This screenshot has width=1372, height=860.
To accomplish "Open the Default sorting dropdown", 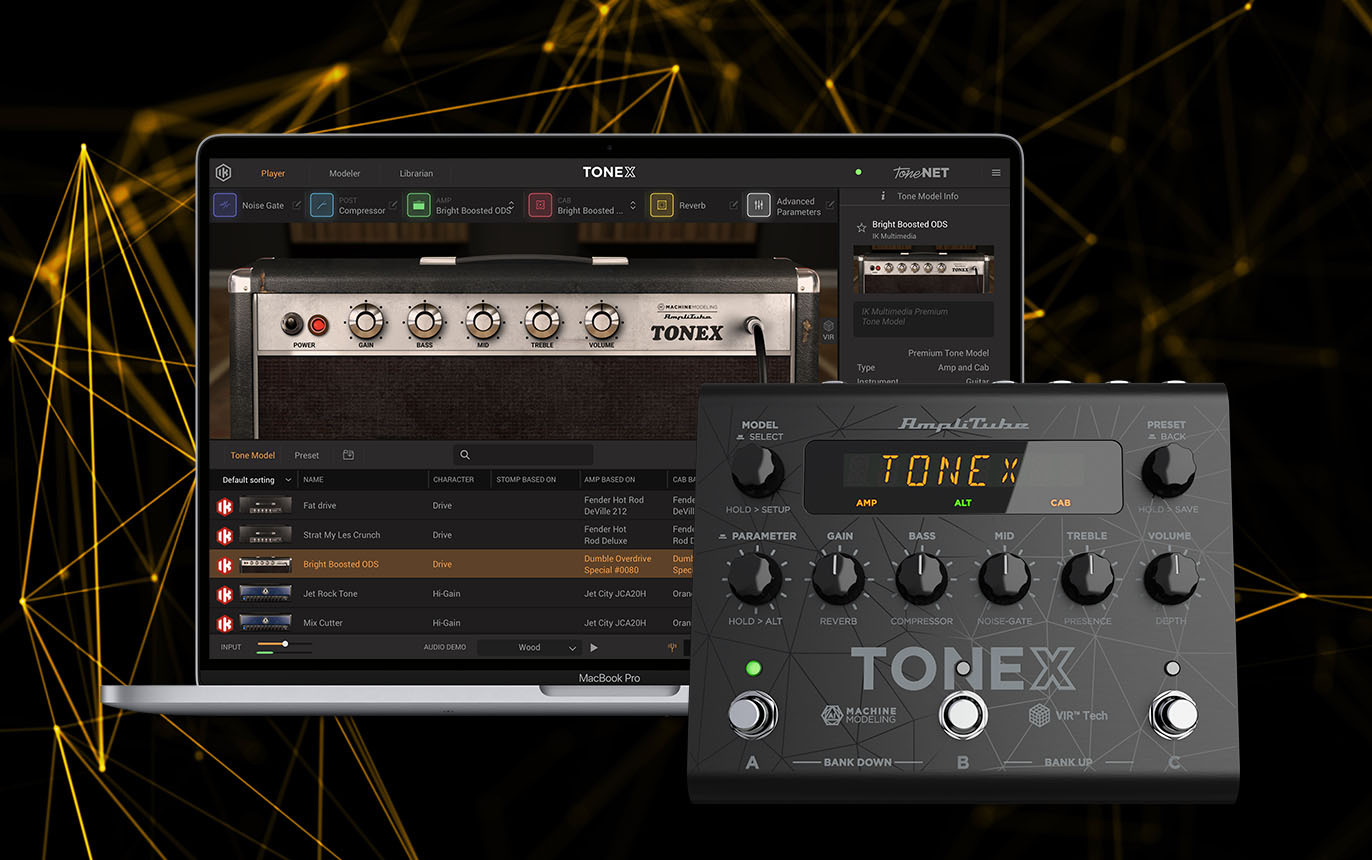I will 256,480.
